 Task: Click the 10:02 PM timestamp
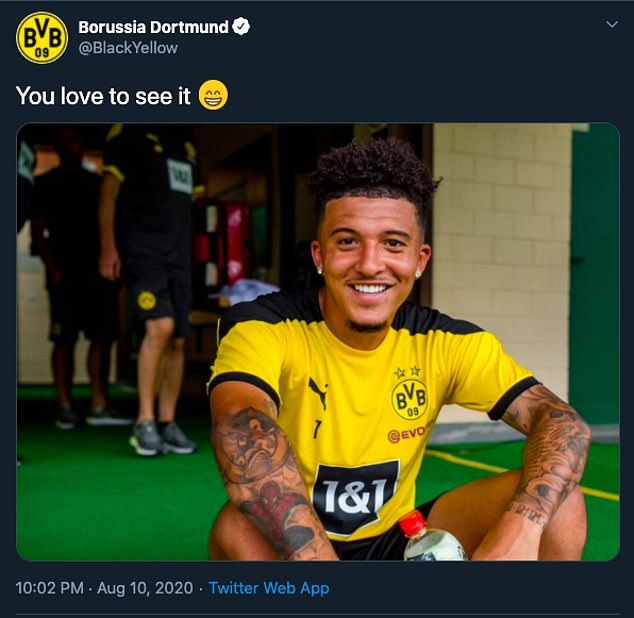pos(50,588)
